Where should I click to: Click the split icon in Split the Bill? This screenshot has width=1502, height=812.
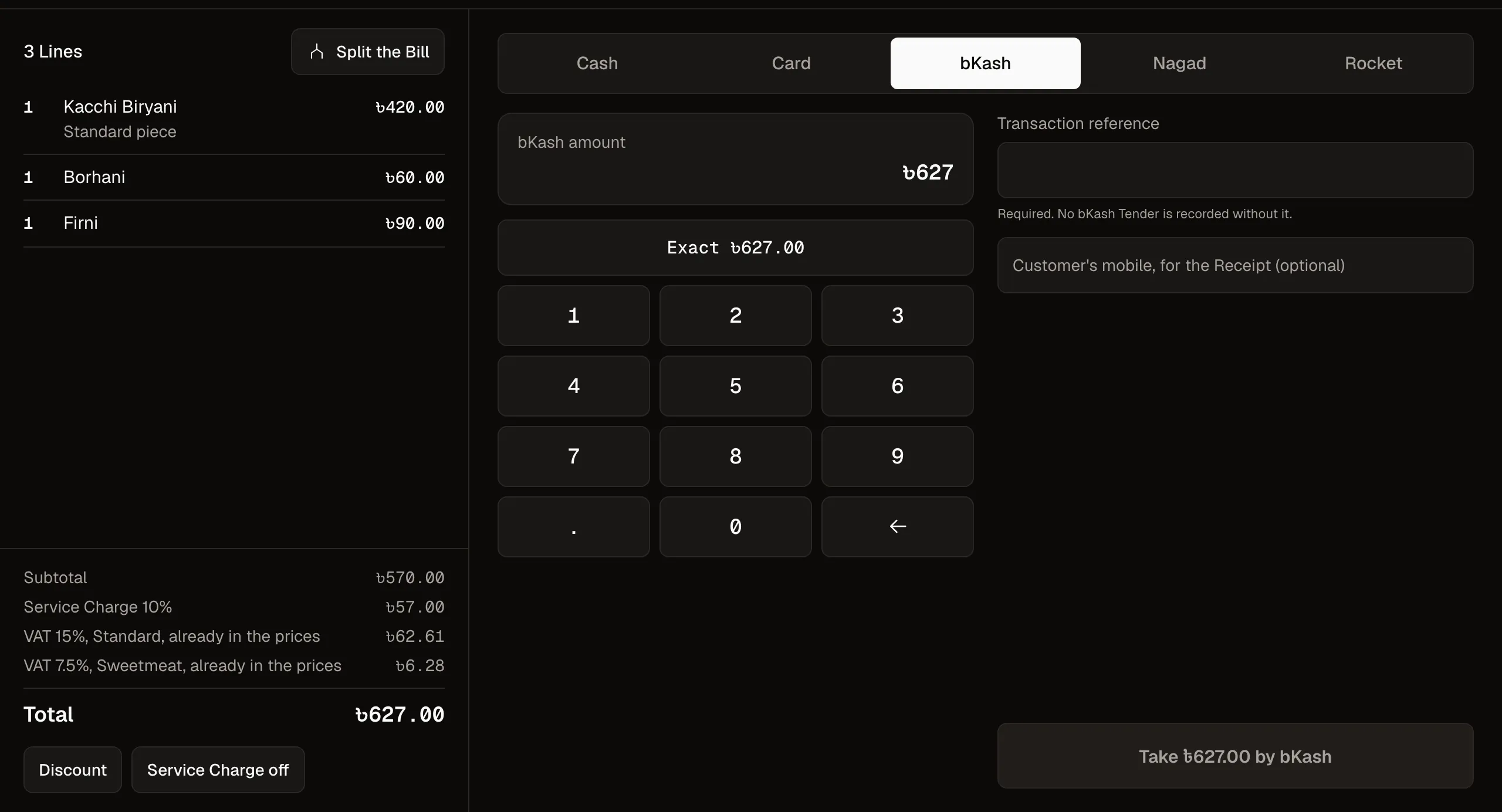(x=317, y=52)
